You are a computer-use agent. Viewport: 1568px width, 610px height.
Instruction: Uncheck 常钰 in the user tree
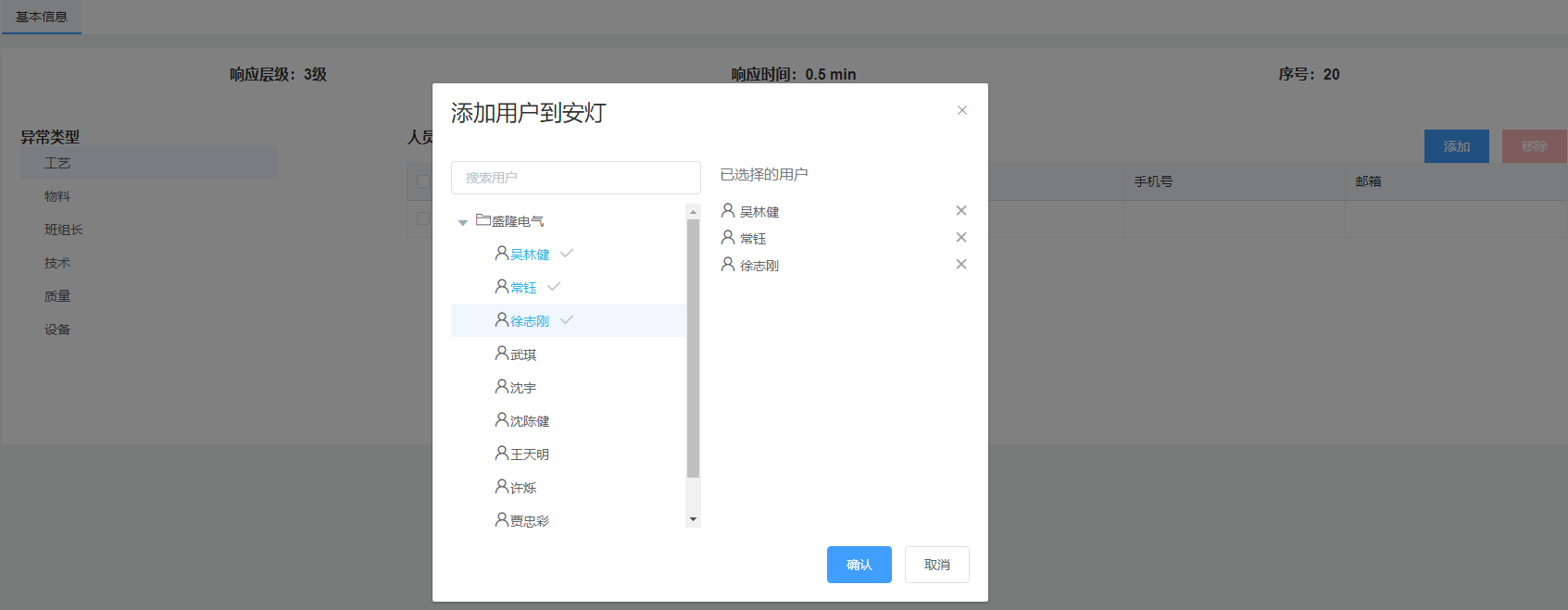point(523,288)
